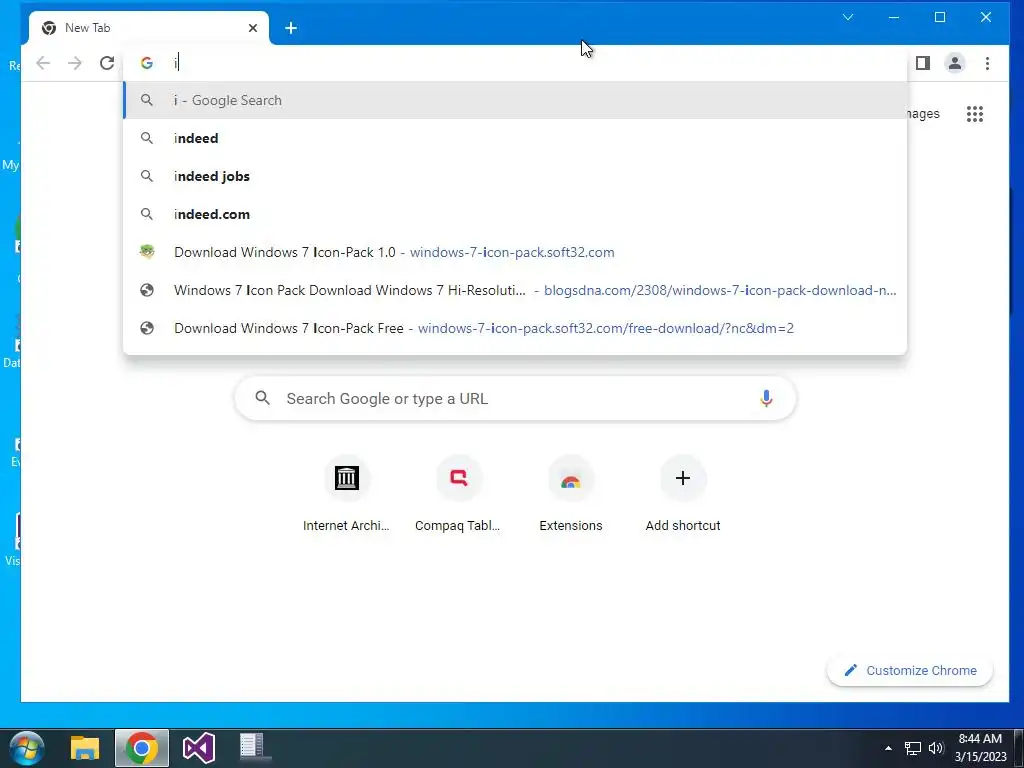The image size is (1024, 768).
Task: Select the 'indeed' suggestion
Action: pos(515,138)
